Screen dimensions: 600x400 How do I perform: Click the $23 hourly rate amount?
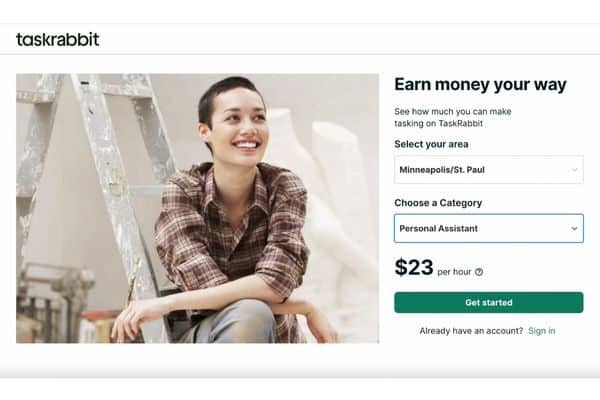(414, 267)
